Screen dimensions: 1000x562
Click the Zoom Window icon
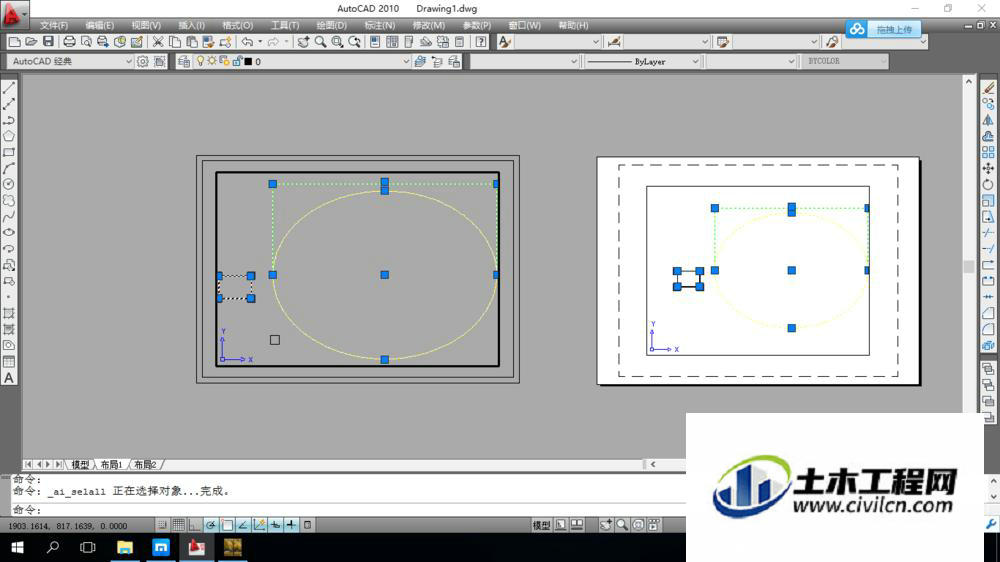[337, 42]
